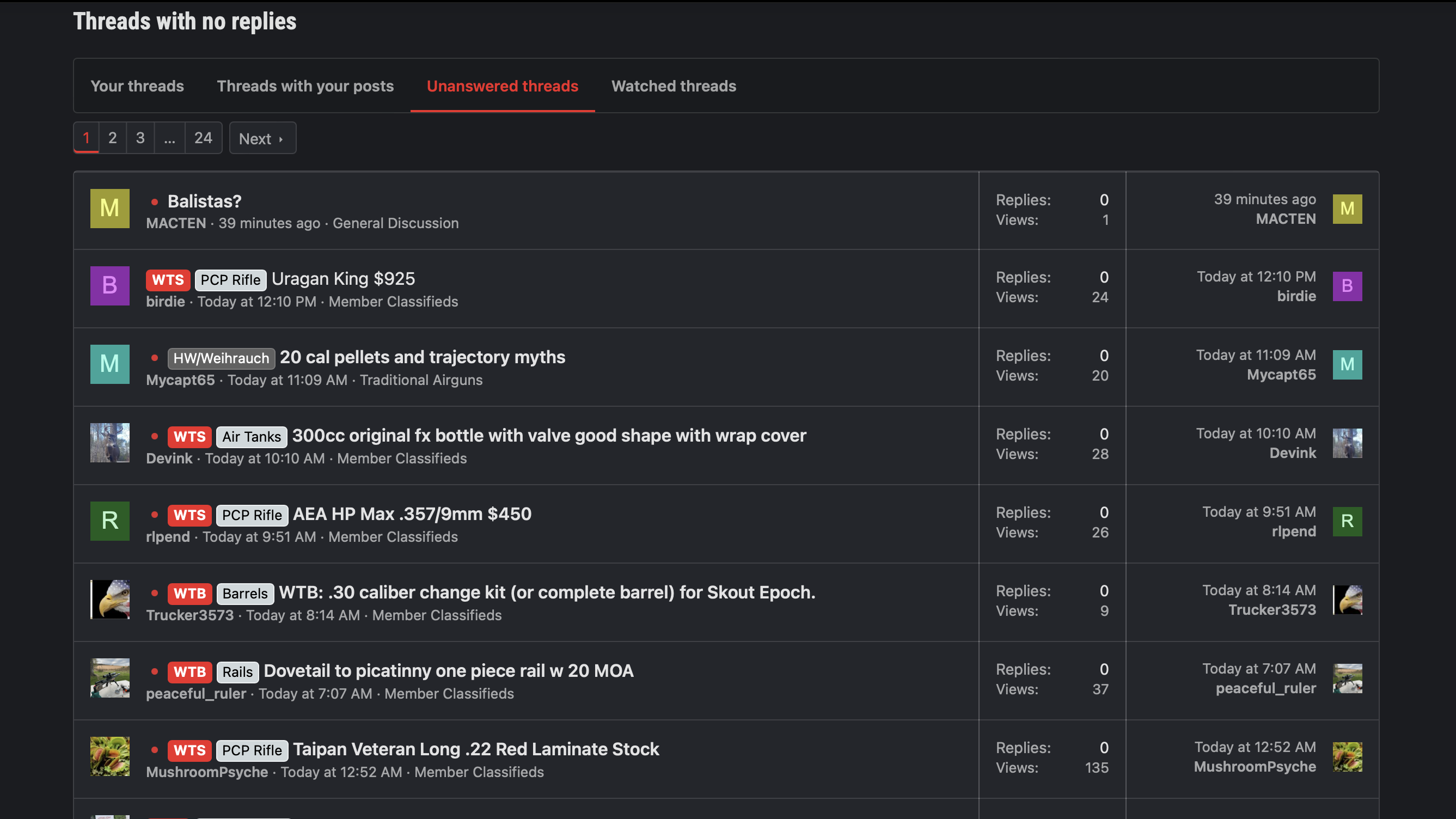Open Trucker3573's eagle avatar beside WTB caliber kit
Viewport: 1456px width, 819px height.
coord(109,600)
